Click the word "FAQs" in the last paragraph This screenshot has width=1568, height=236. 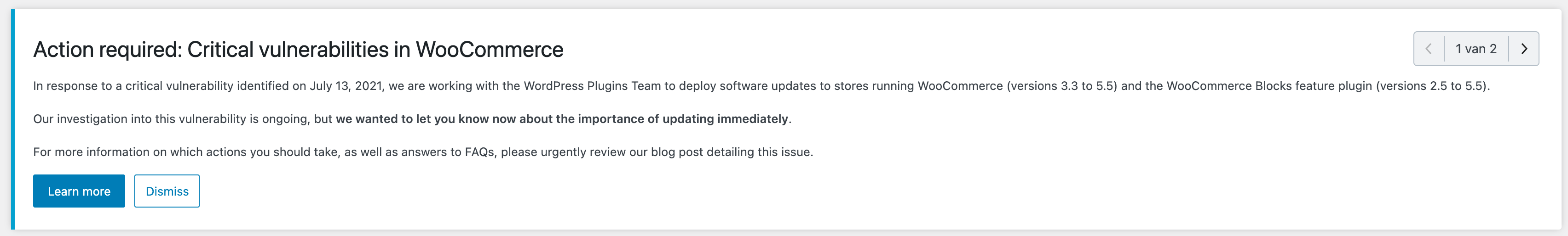[x=480, y=152]
